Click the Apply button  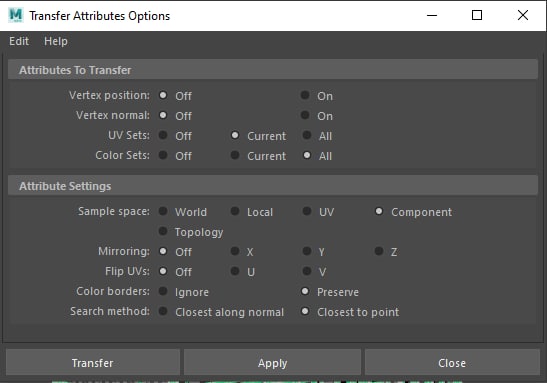272,363
